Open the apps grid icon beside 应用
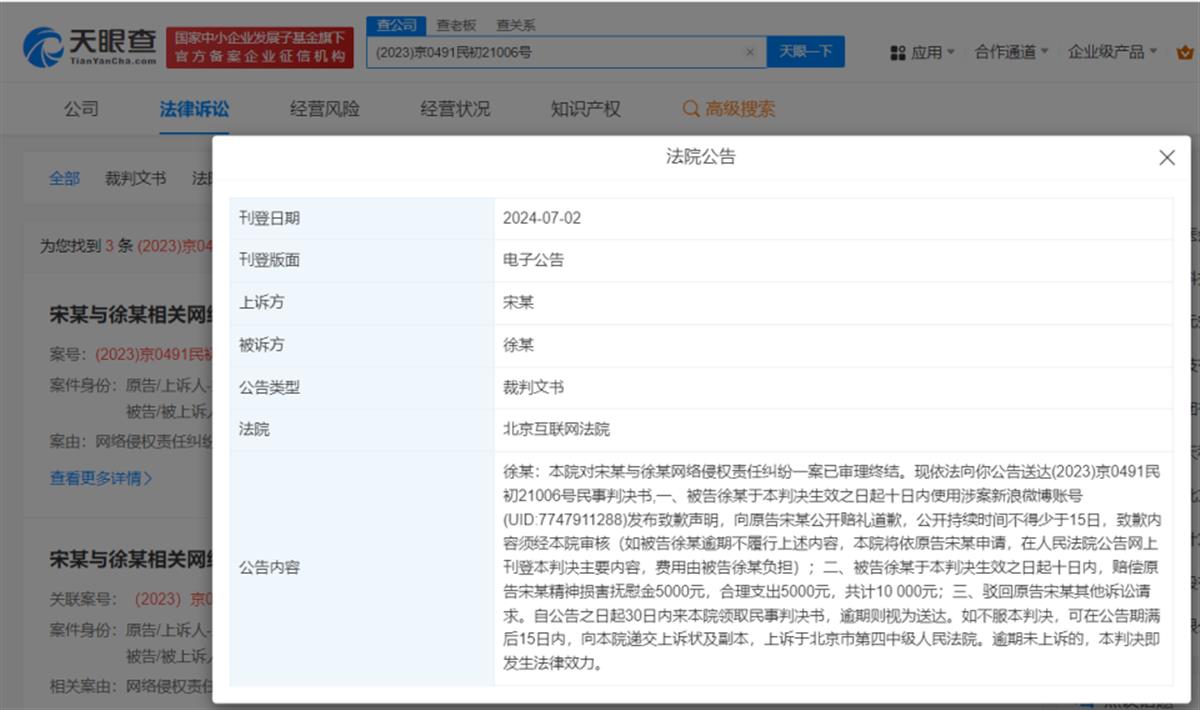Viewport: 1200px width, 710px height. pyautogui.click(x=898, y=52)
